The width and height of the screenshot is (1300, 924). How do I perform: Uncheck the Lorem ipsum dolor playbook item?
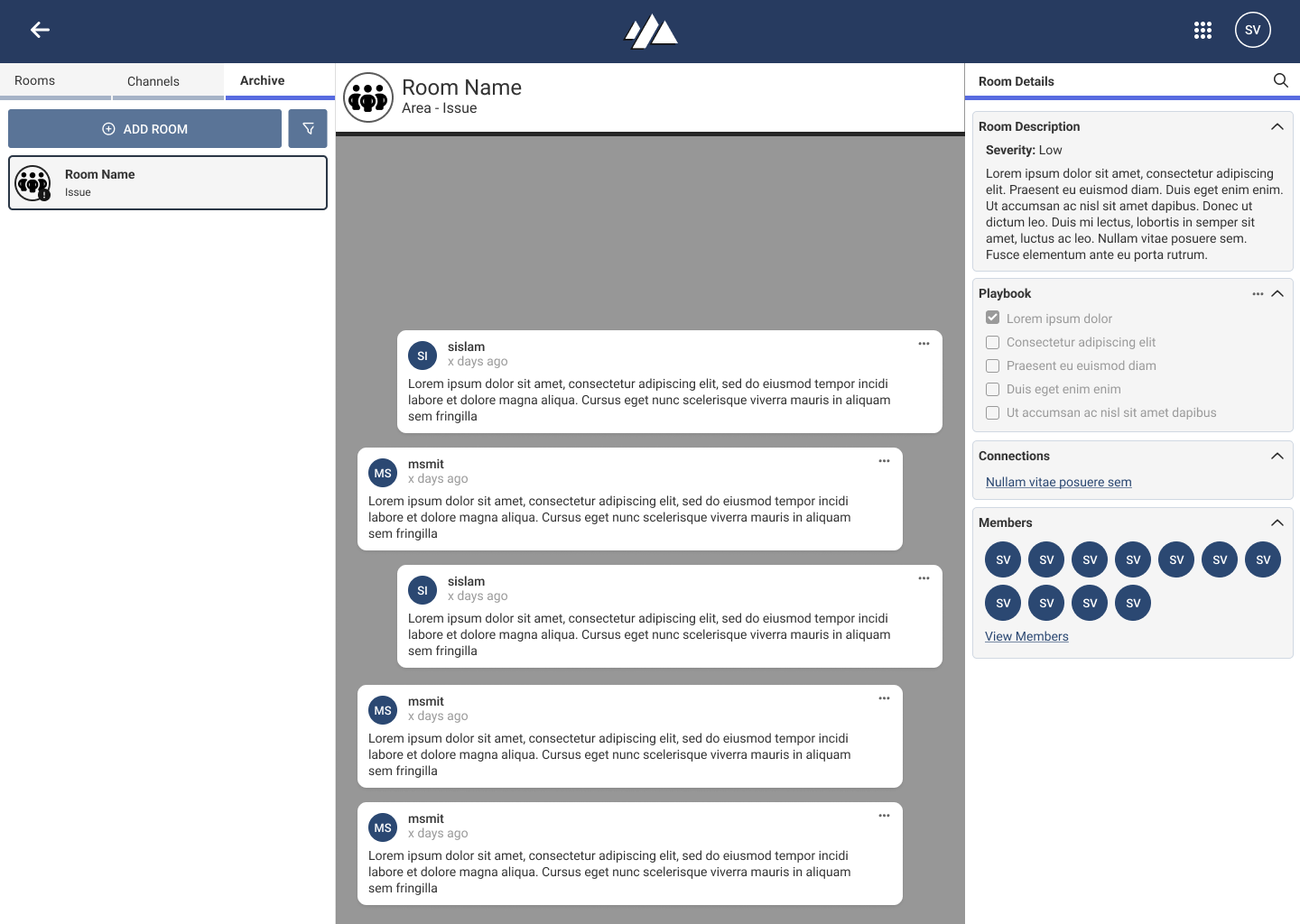coord(992,318)
